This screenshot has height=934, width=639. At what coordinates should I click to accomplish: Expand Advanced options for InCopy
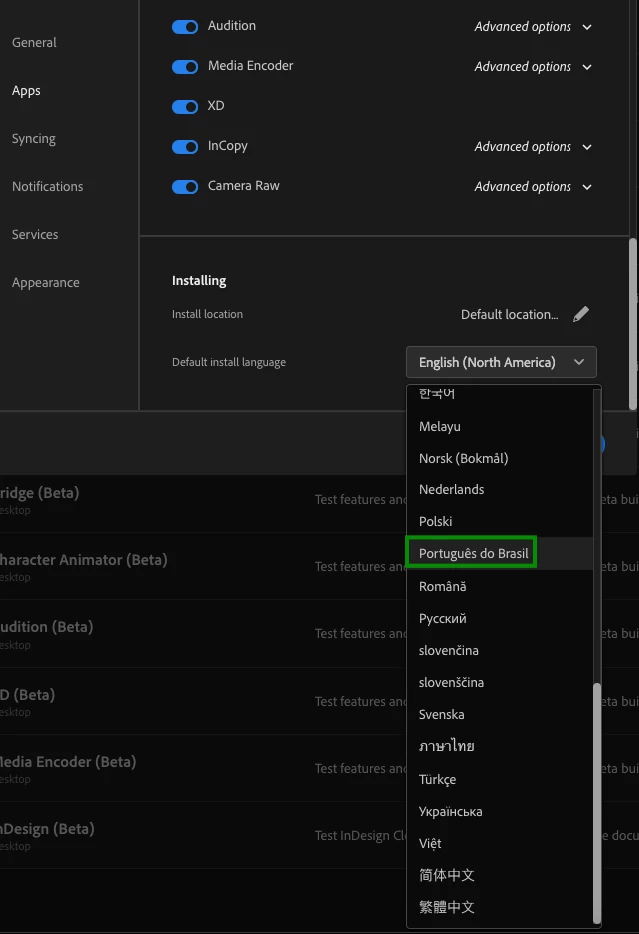click(533, 147)
